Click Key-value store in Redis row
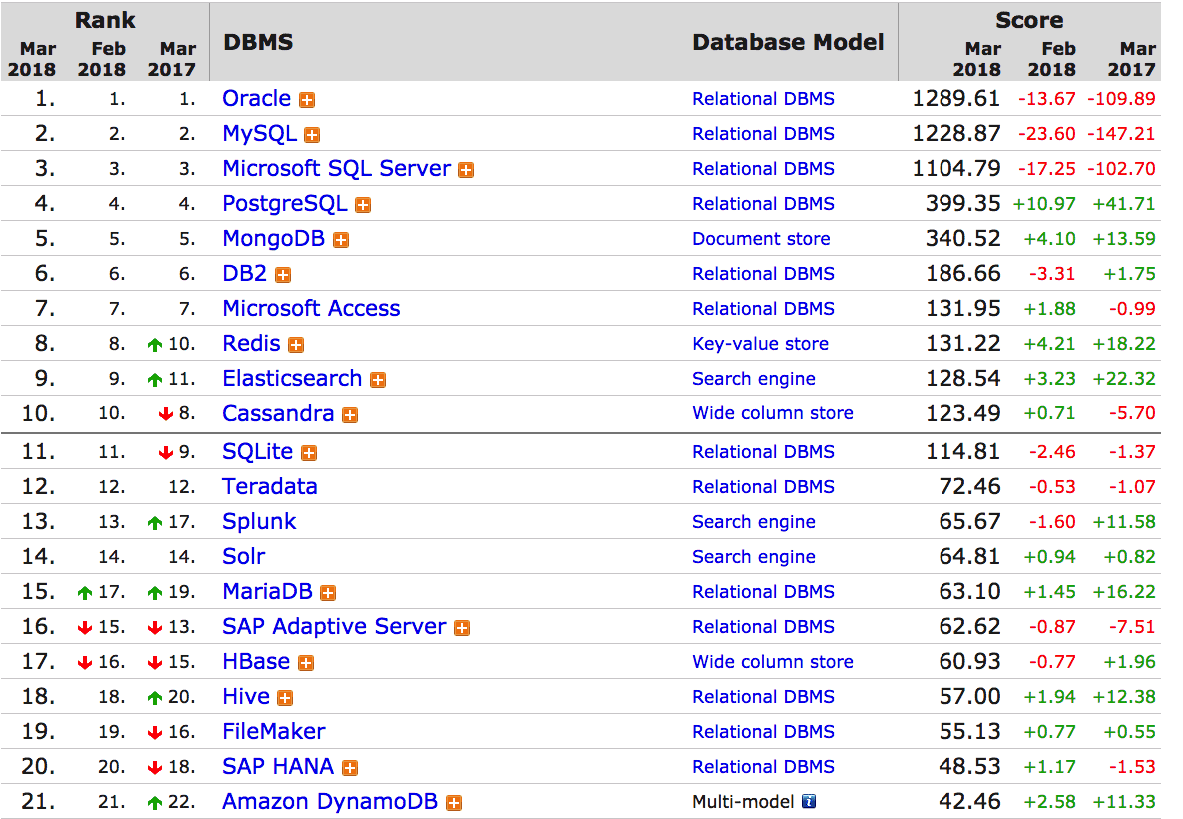The height and width of the screenshot is (819, 1183). click(760, 345)
